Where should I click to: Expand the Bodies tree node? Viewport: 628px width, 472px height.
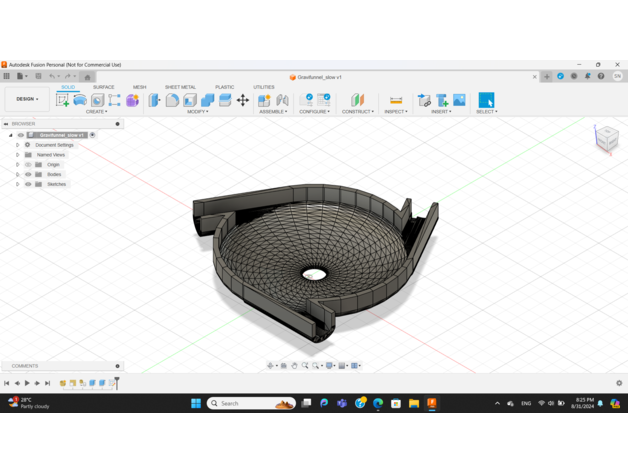(x=17, y=174)
